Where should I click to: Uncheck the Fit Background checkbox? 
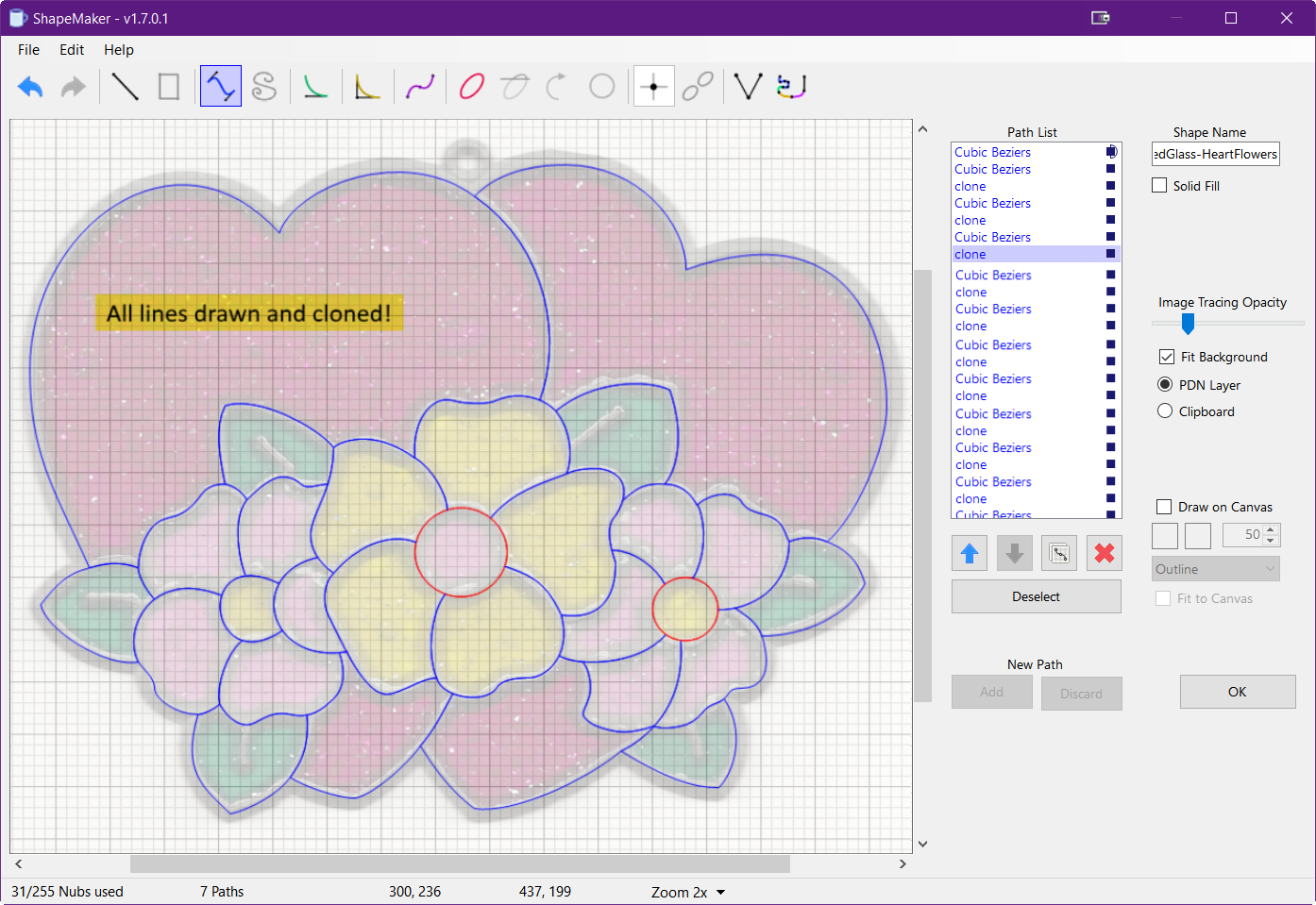[1167, 357]
